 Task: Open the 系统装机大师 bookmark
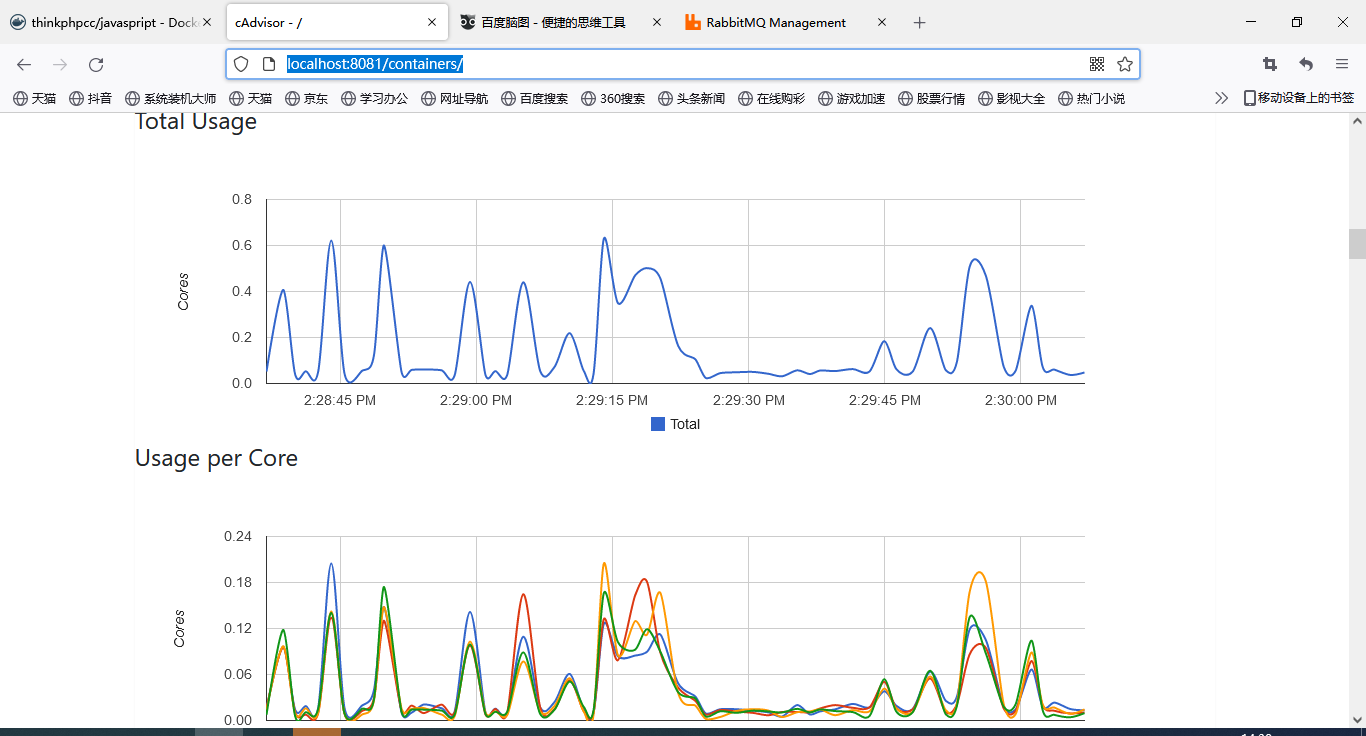(171, 98)
